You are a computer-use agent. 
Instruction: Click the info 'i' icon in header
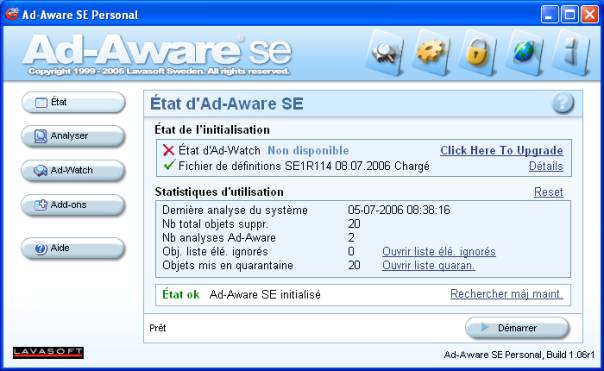point(571,53)
